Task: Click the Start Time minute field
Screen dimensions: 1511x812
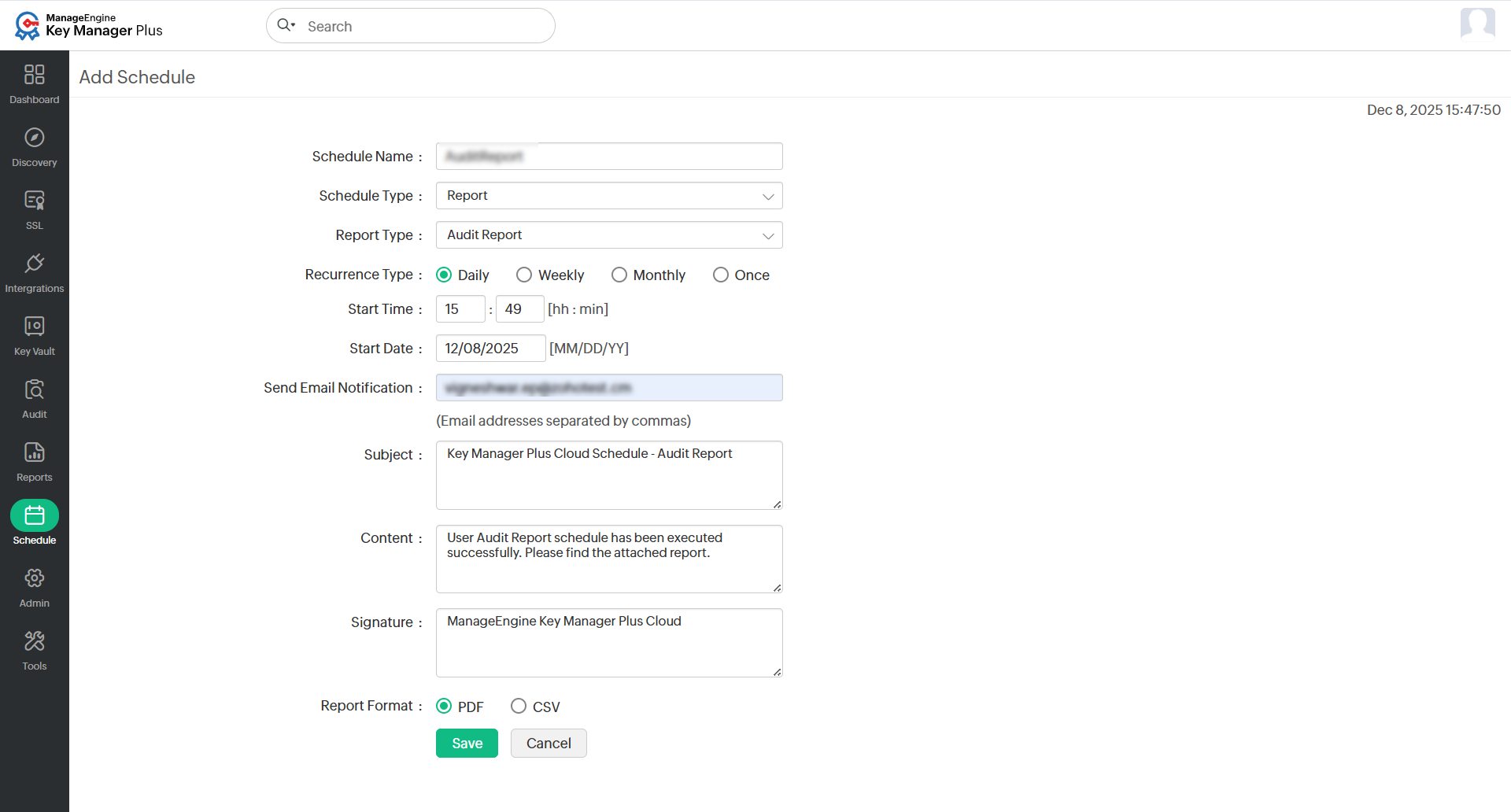Action: [x=520, y=309]
